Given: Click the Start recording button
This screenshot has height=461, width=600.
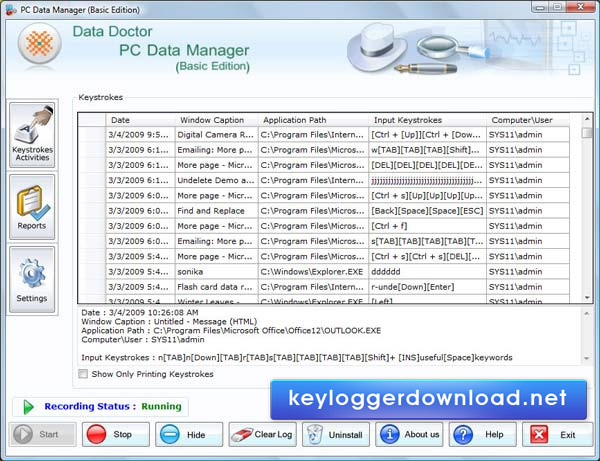Looking at the screenshot, I should tap(43, 434).
